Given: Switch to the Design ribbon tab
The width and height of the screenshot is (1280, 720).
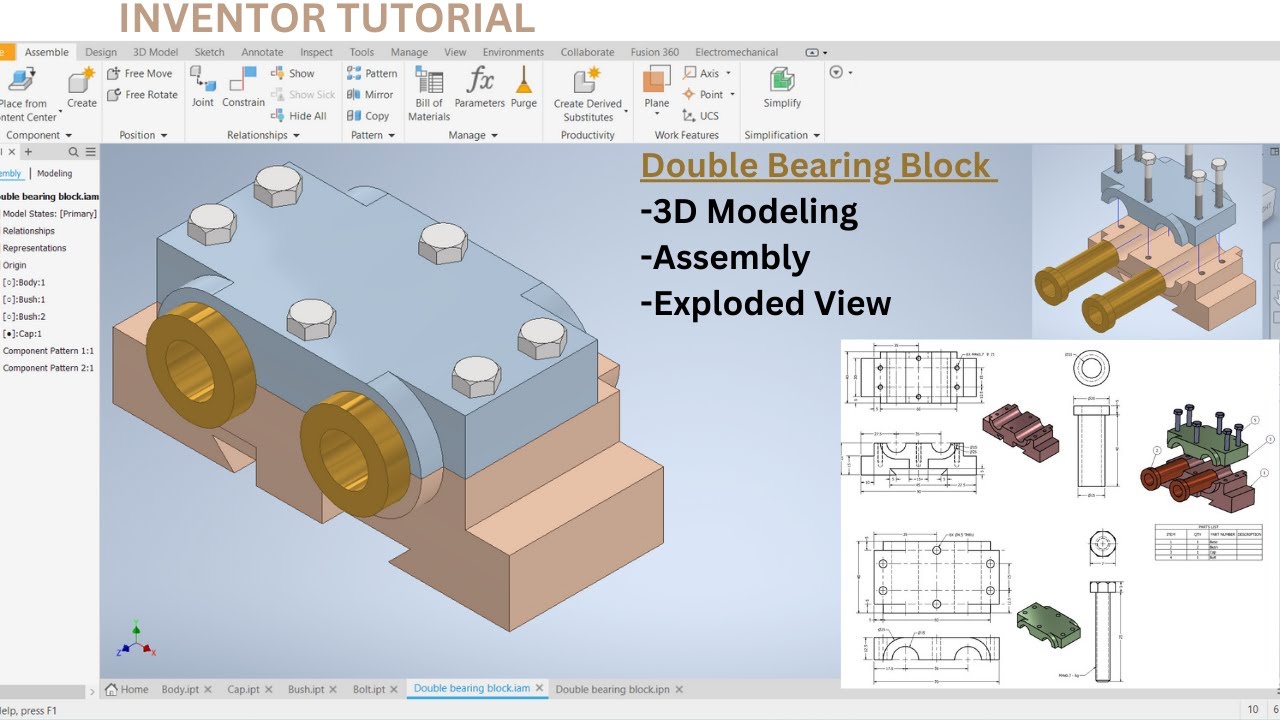Looking at the screenshot, I should point(101,52).
